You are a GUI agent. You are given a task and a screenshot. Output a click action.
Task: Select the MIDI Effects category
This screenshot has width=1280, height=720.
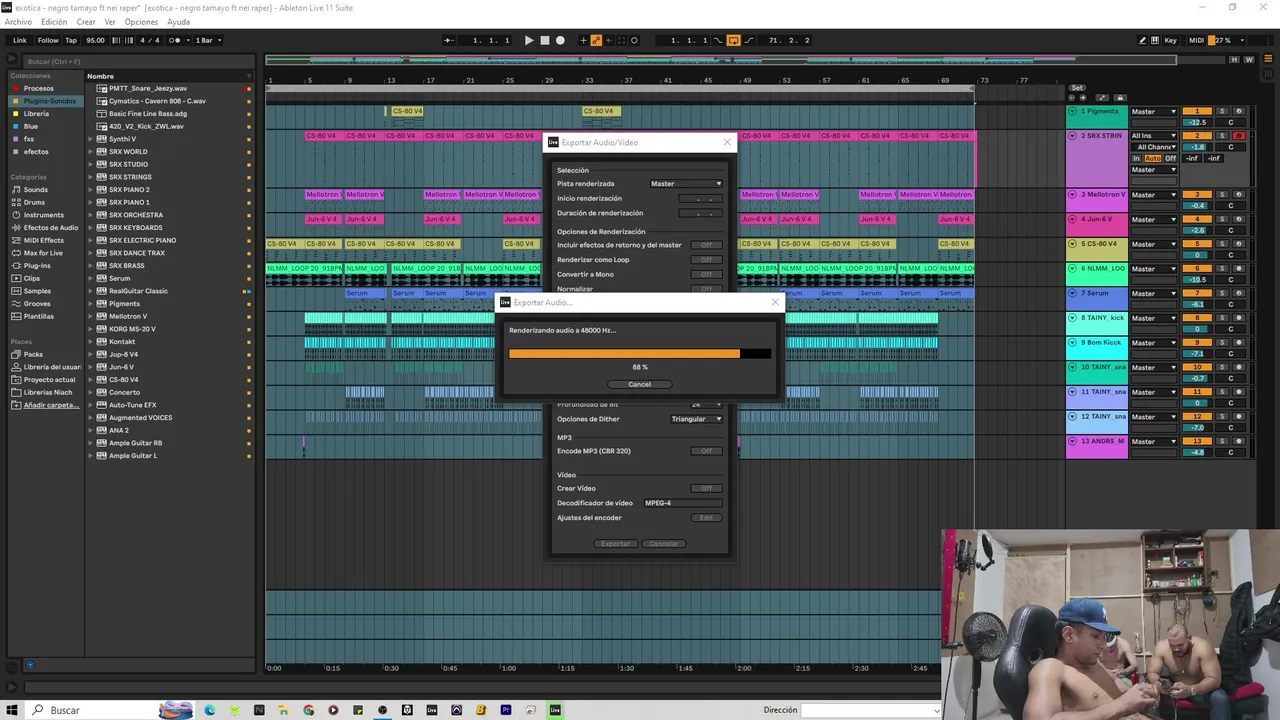tap(44, 240)
